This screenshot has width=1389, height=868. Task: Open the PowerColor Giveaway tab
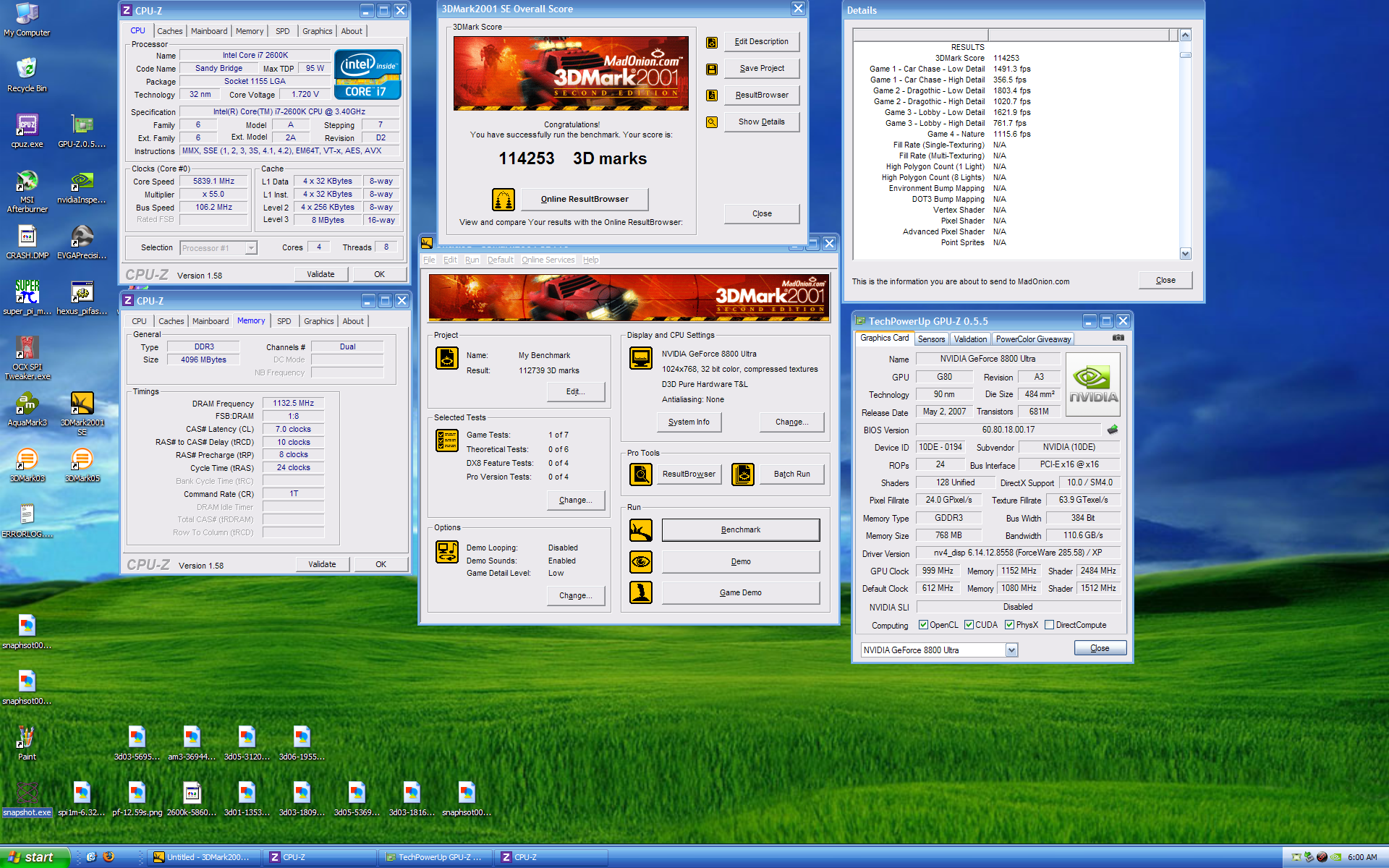[x=1033, y=339]
